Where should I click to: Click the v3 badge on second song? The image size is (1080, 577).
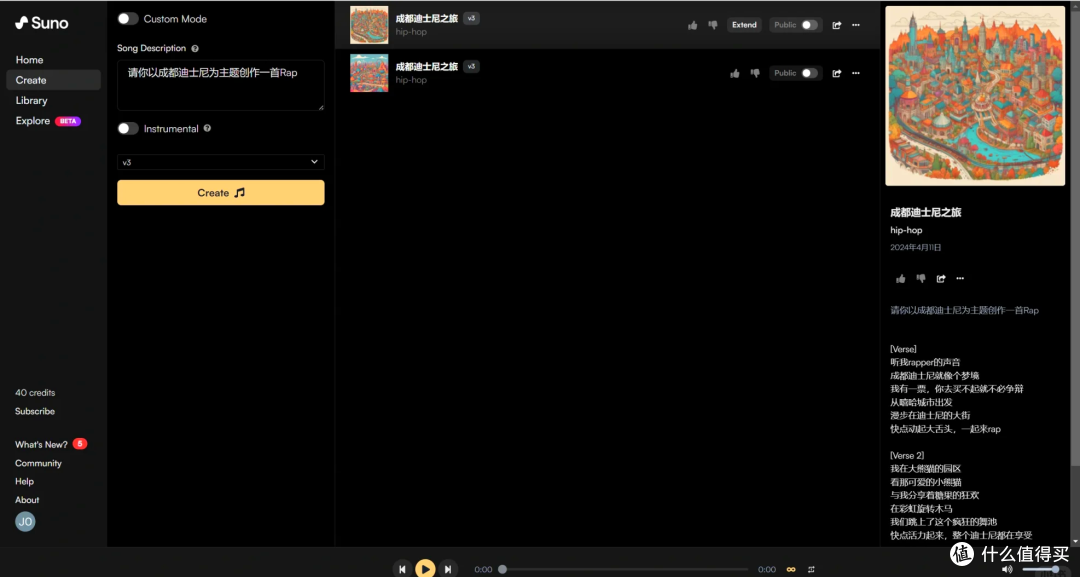pos(471,67)
